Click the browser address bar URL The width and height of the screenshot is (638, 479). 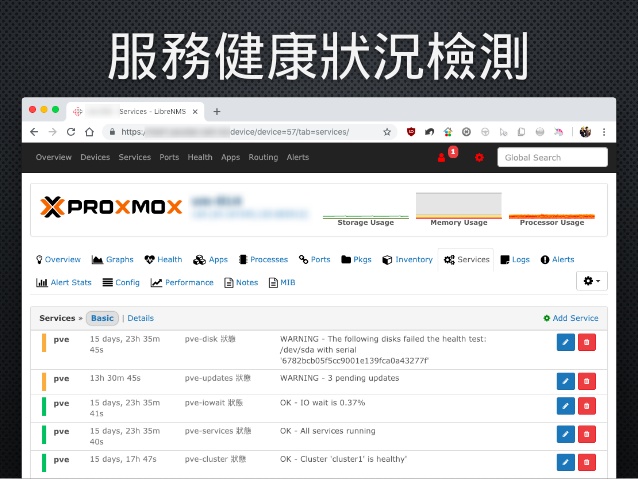[x=247, y=132]
